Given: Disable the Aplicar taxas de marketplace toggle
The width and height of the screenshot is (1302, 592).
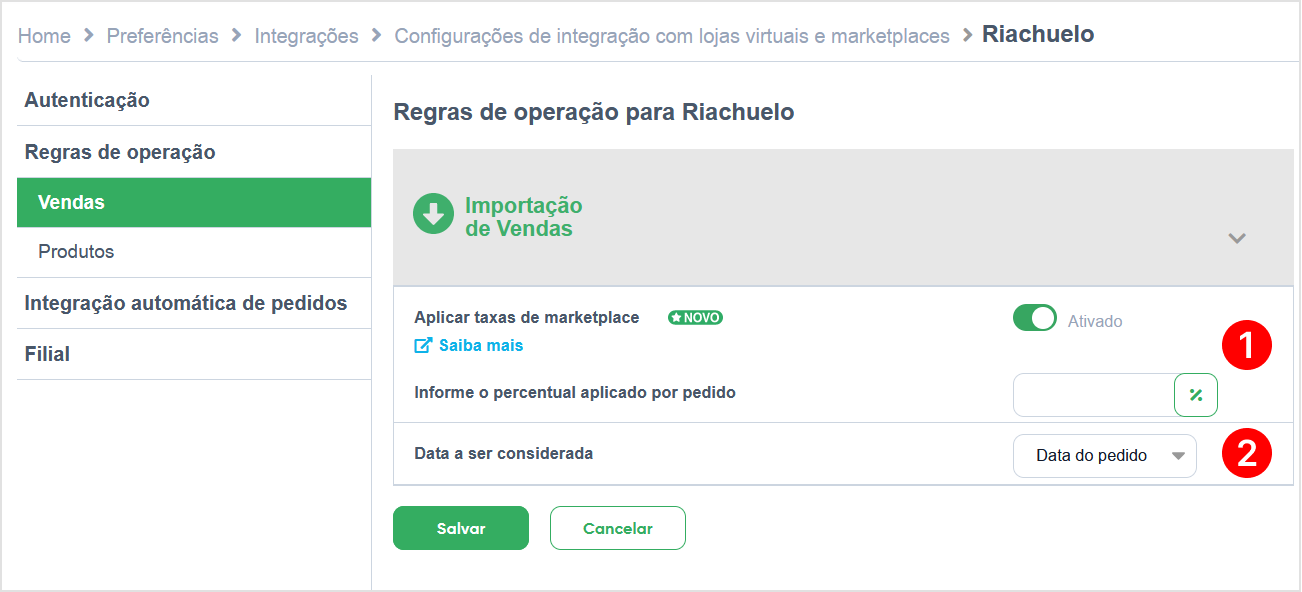Looking at the screenshot, I should tap(1035, 318).
